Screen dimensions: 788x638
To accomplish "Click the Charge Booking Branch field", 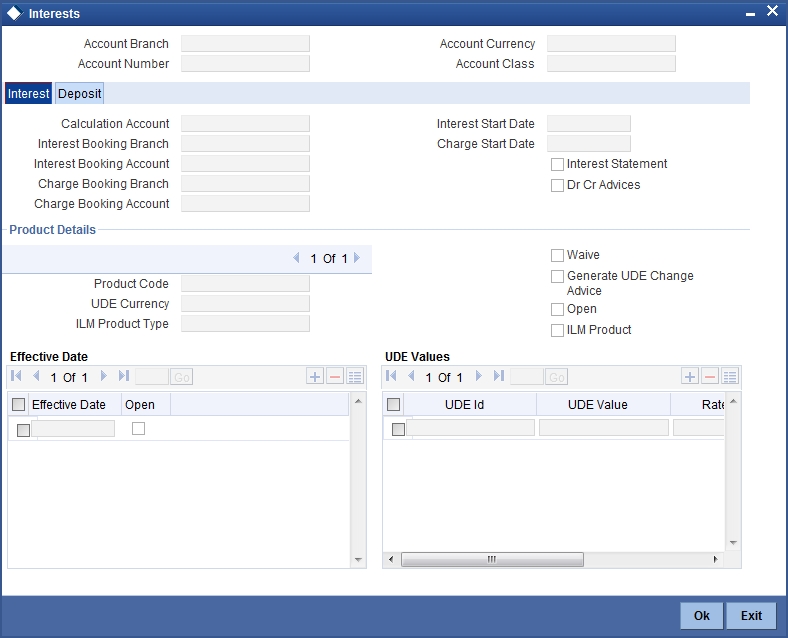I will (245, 184).
